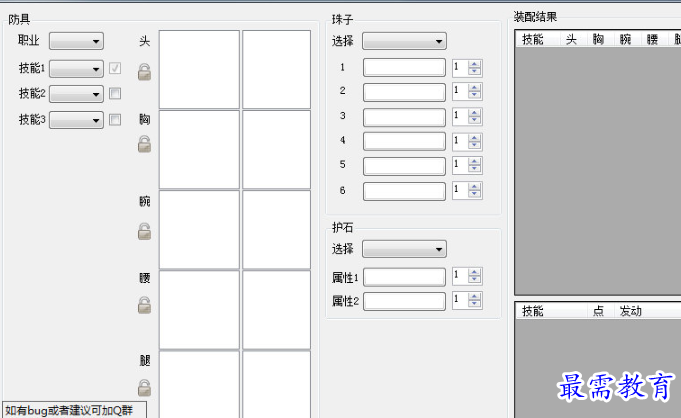Screen dimensions: 681x418
Task: Toggle the lock icon for 腰 armor slot
Action: pyautogui.click(x=145, y=305)
